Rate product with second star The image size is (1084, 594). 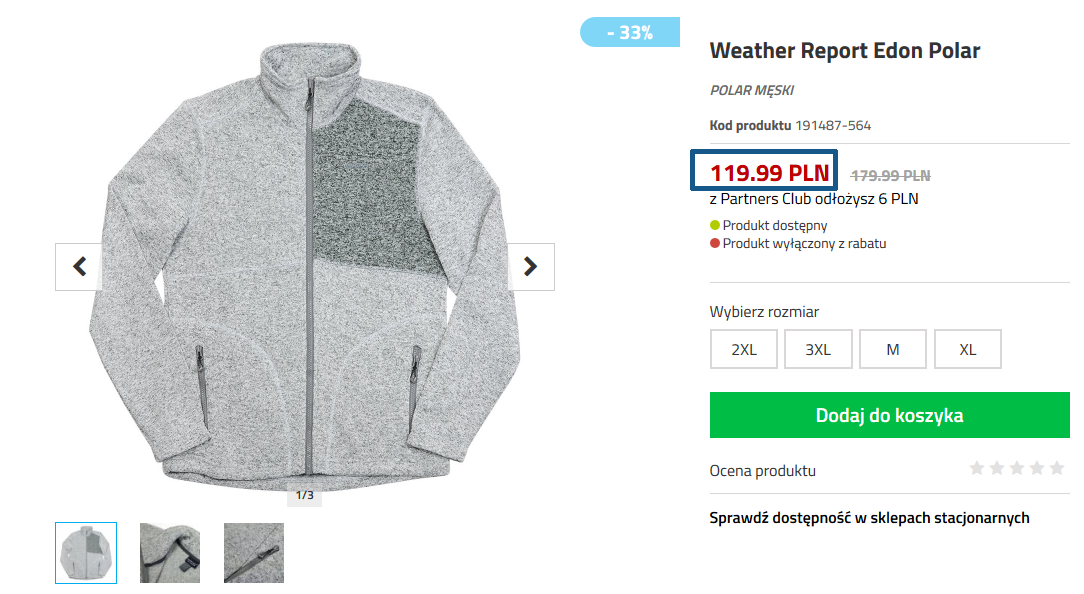[997, 469]
